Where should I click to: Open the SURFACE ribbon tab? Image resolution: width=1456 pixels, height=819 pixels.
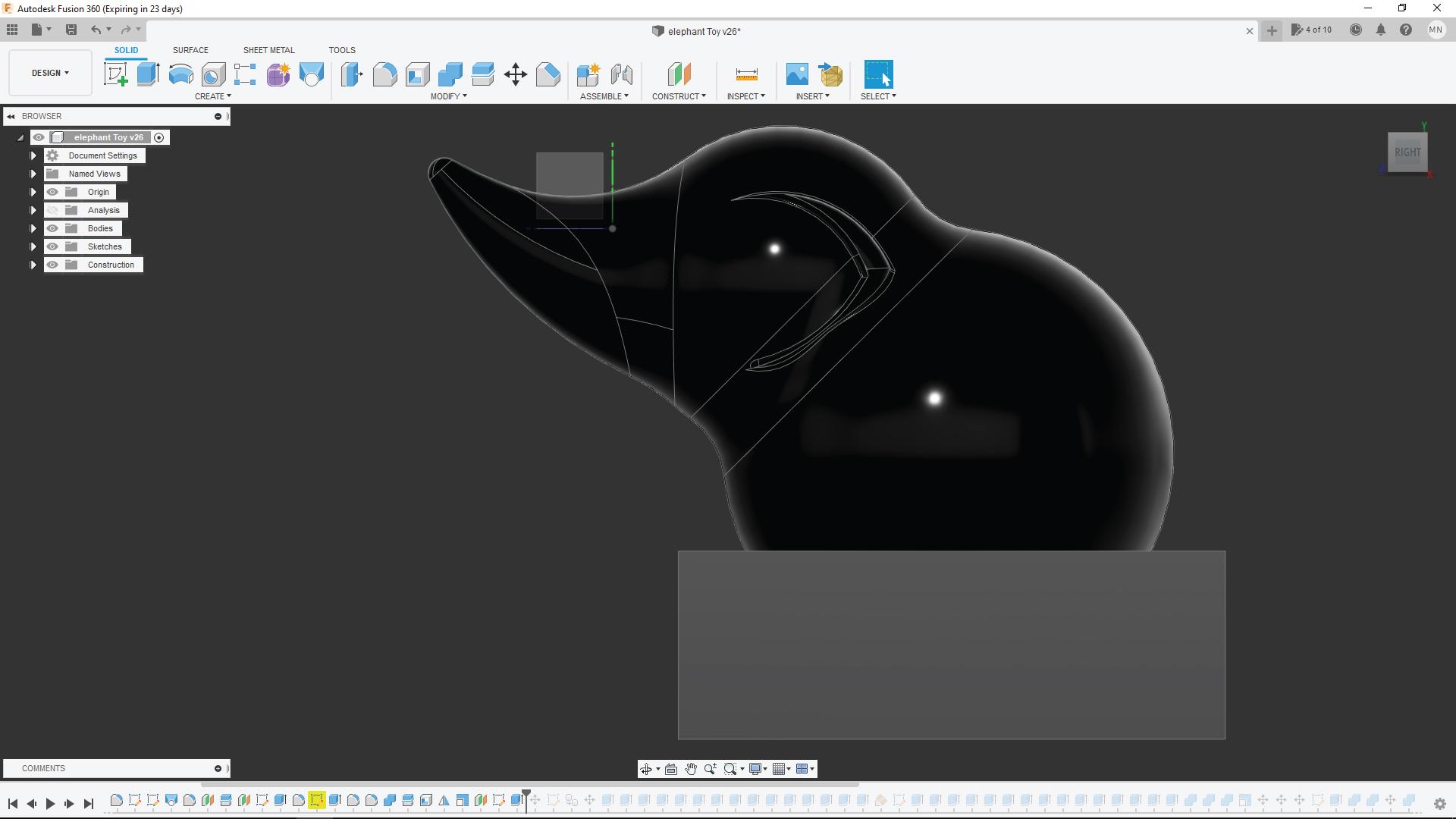point(190,50)
